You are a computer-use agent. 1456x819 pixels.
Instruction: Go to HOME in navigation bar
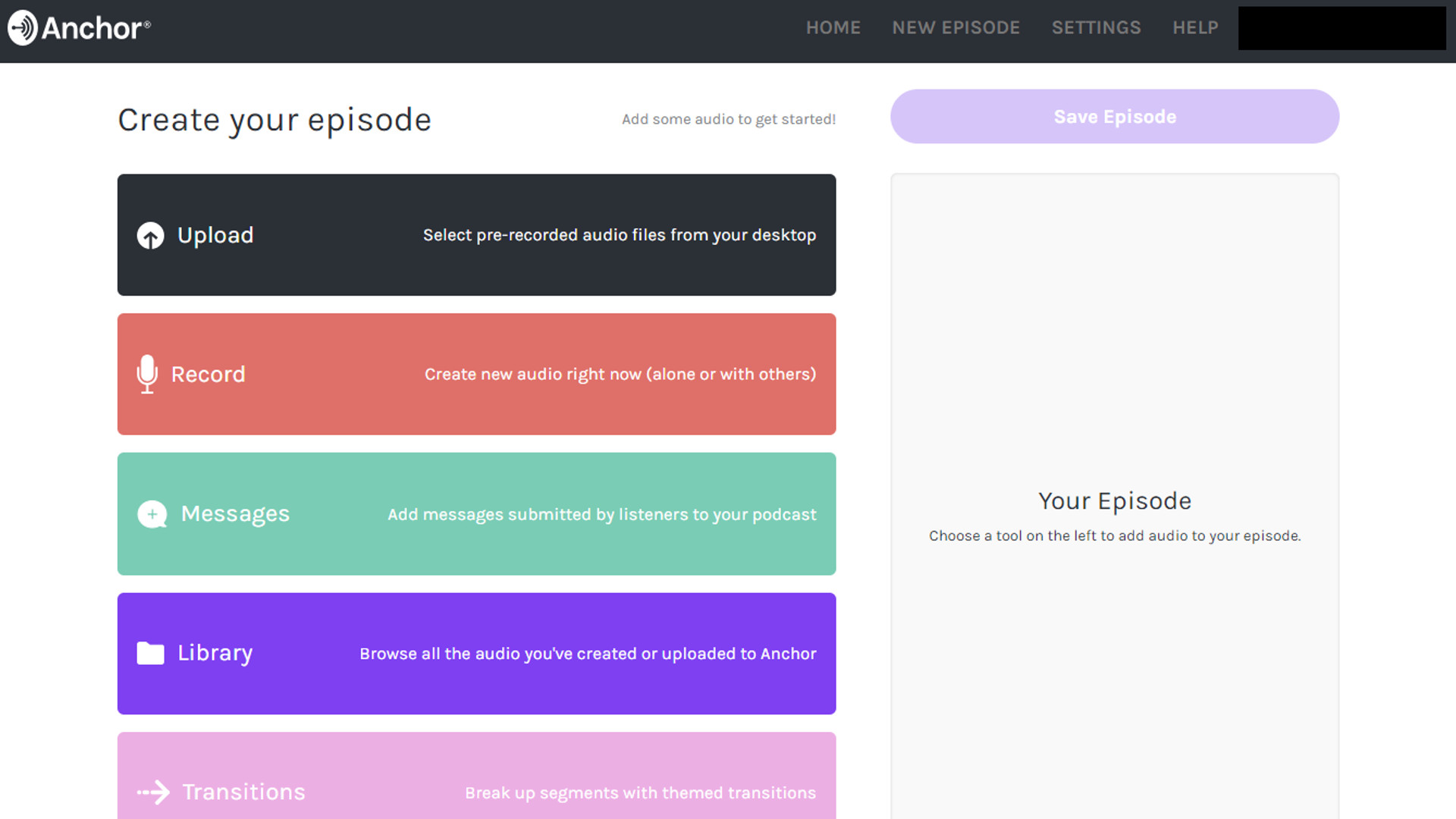click(x=833, y=28)
